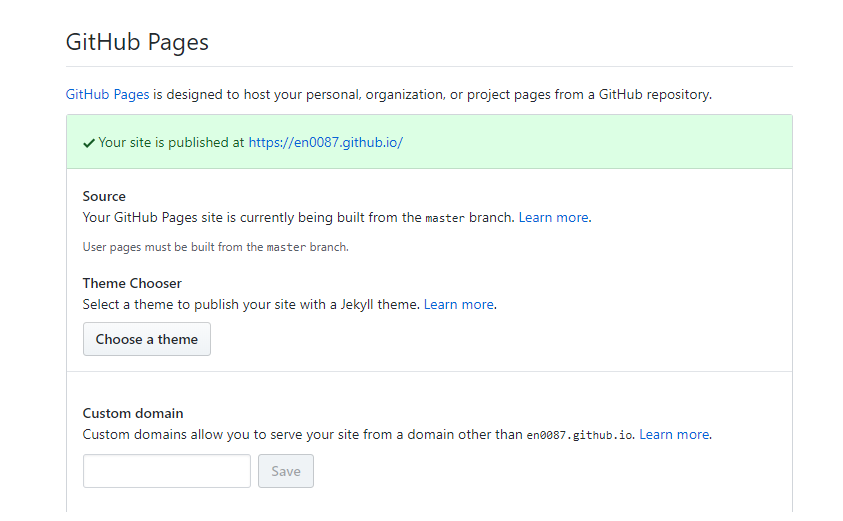Open Learn more link about custom domains
This screenshot has width=843, height=521.
click(x=674, y=434)
